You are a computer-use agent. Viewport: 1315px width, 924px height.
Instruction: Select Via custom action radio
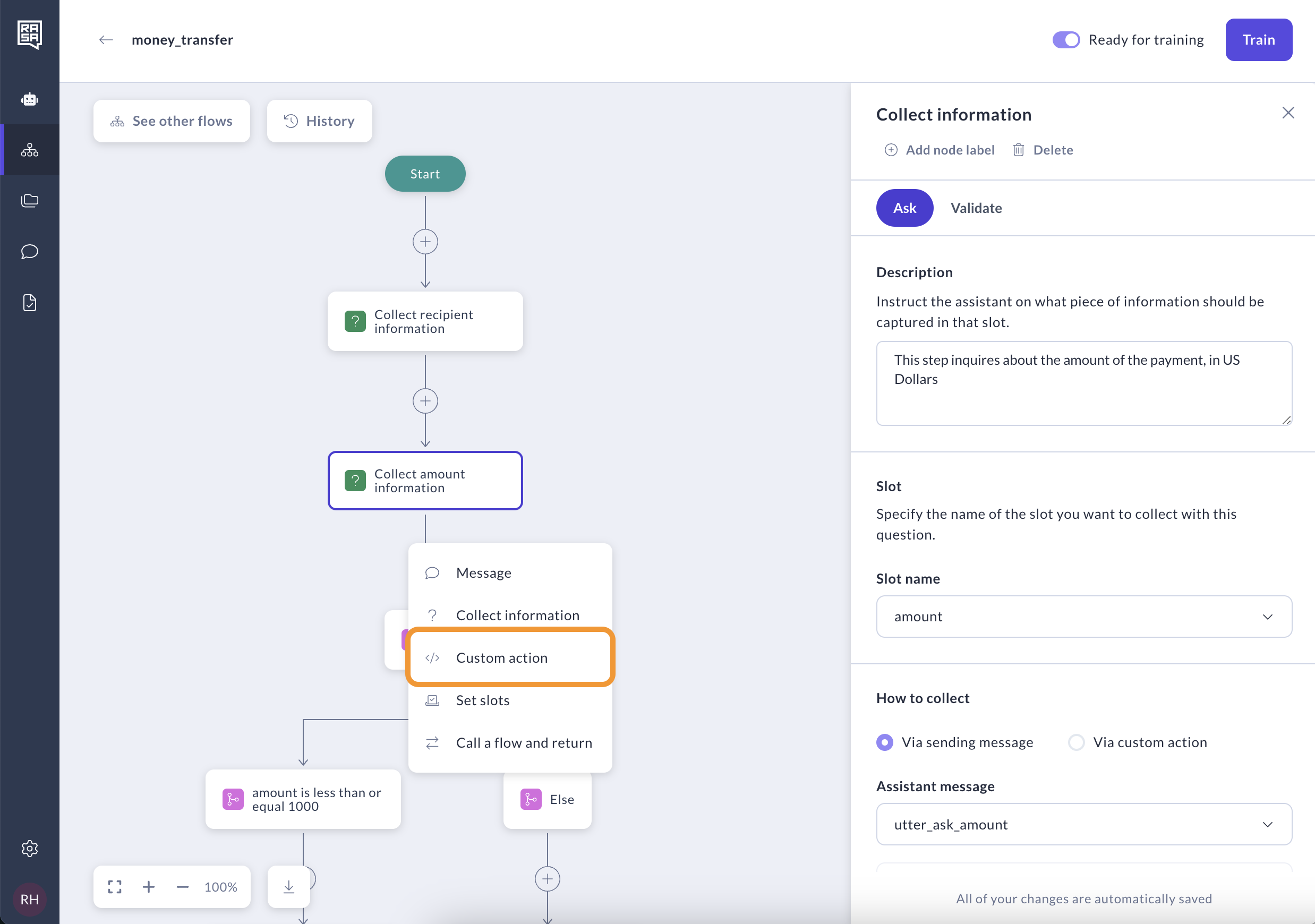[1076, 742]
